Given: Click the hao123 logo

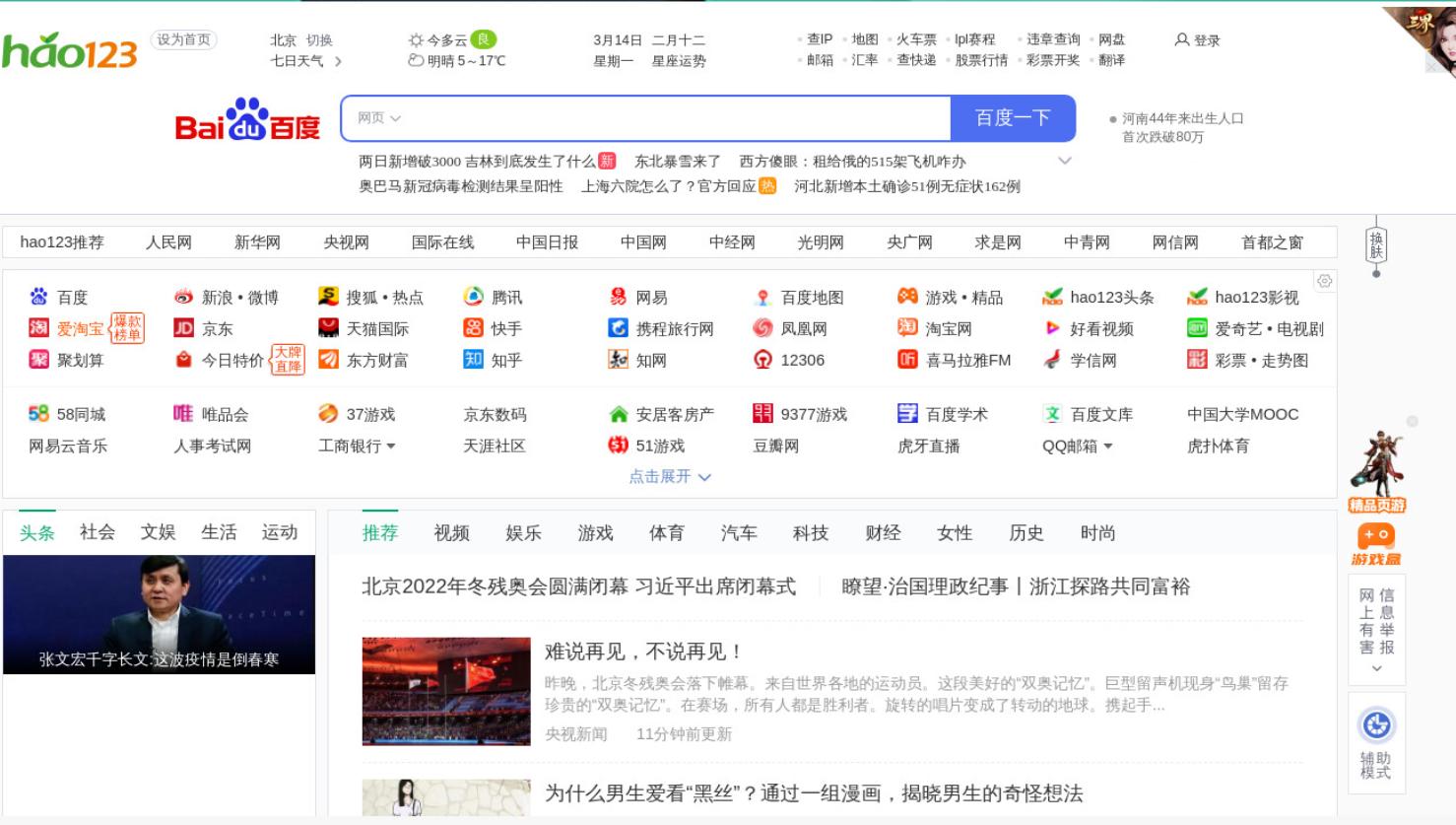Looking at the screenshot, I should click(69, 50).
